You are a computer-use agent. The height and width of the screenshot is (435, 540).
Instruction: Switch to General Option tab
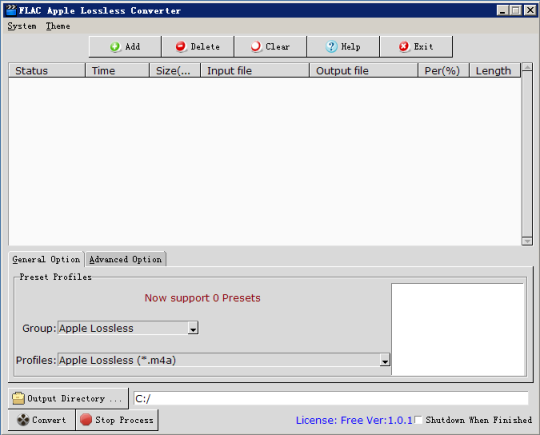click(x=46, y=259)
